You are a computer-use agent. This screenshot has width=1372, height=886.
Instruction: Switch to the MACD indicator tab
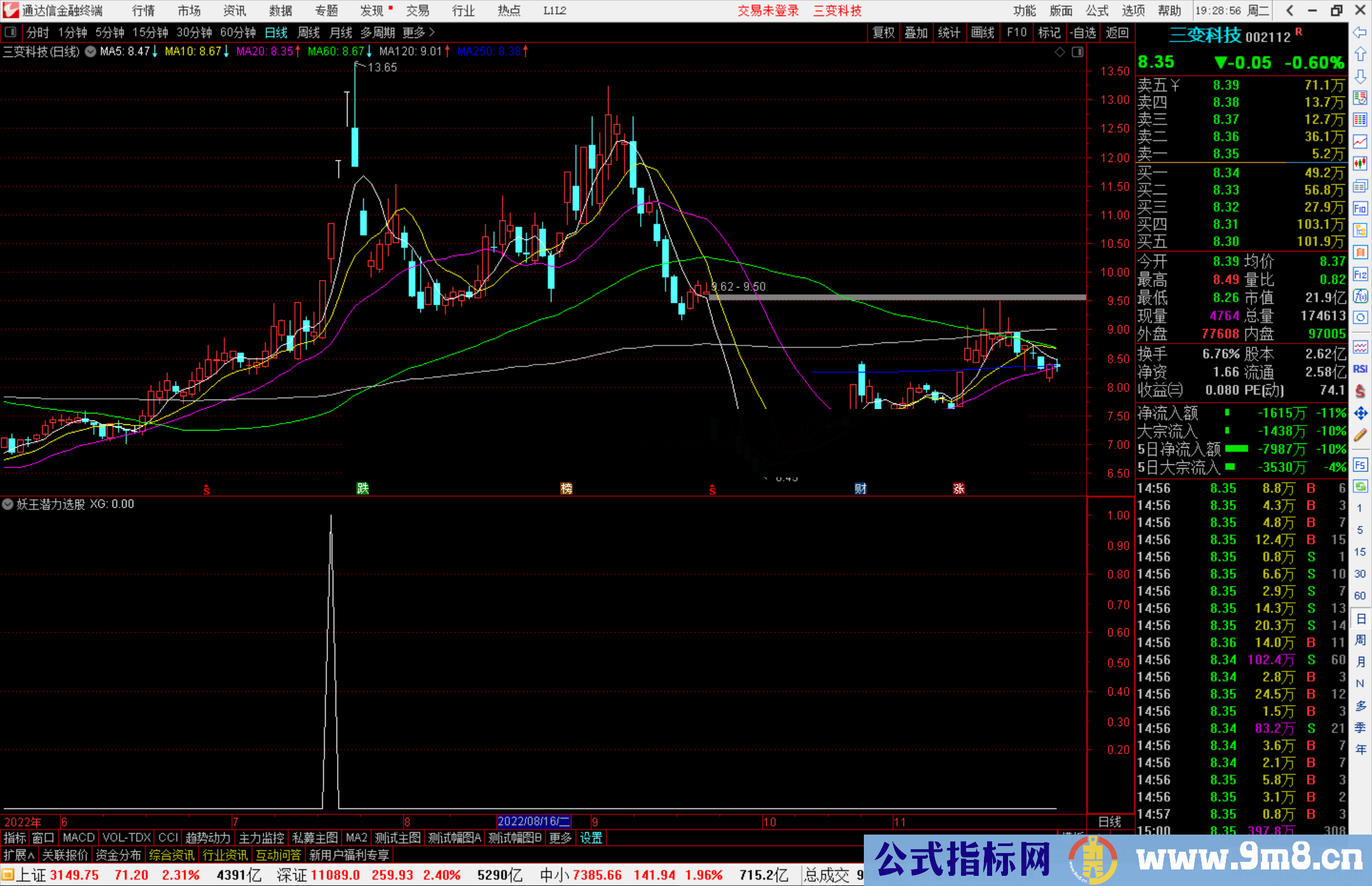[x=79, y=838]
